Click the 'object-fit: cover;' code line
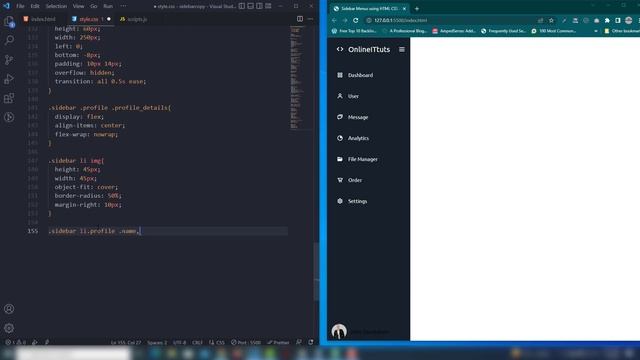 (x=86, y=187)
